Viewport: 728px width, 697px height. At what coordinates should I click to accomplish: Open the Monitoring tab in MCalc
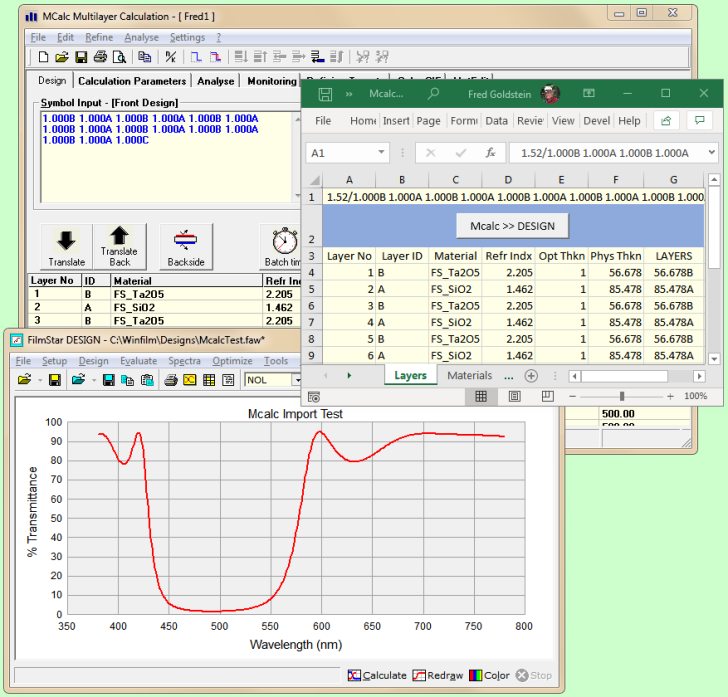272,81
